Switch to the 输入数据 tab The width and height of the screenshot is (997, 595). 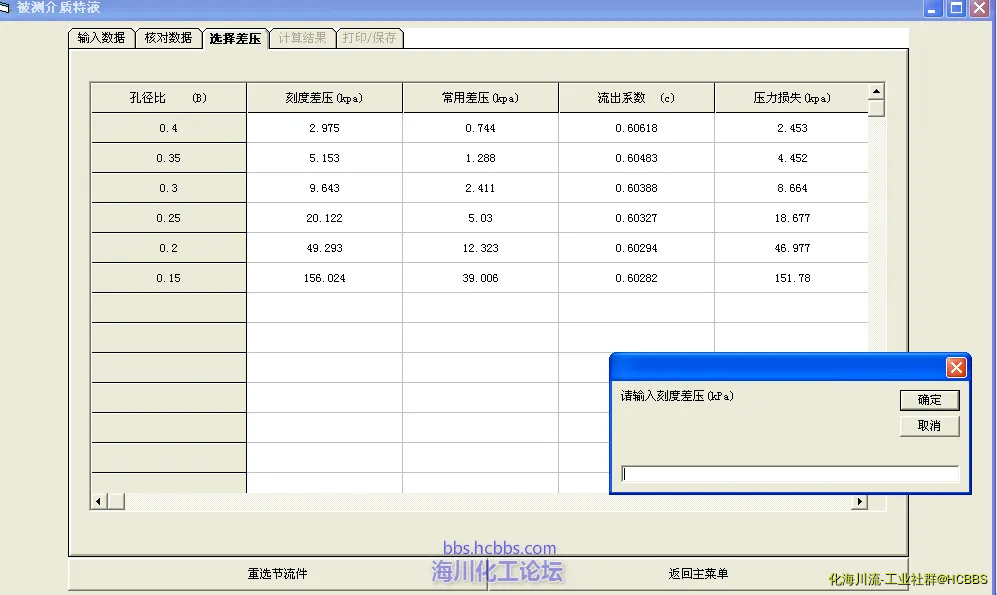(x=101, y=38)
